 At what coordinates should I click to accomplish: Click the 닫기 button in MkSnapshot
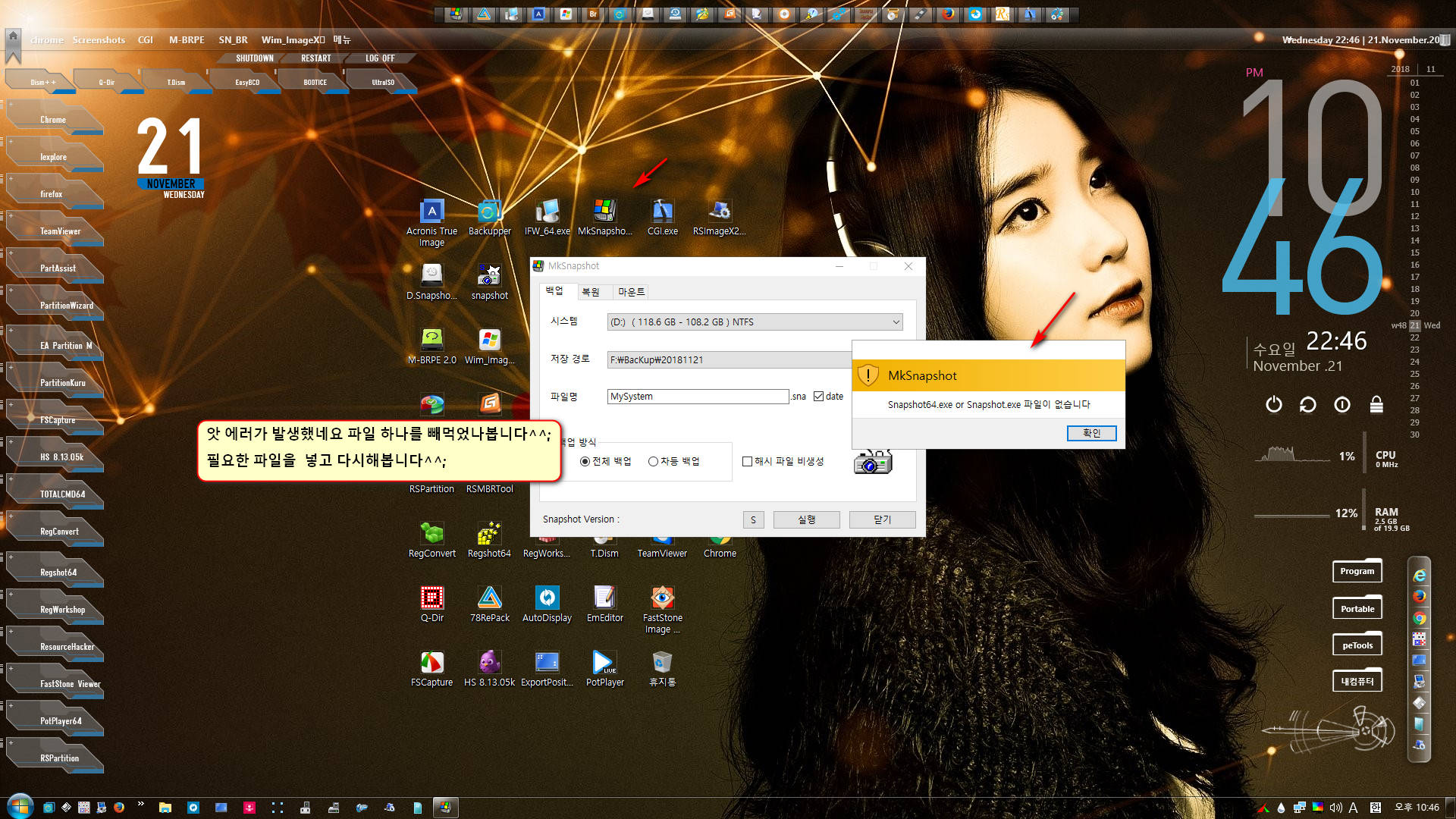pyautogui.click(x=882, y=519)
